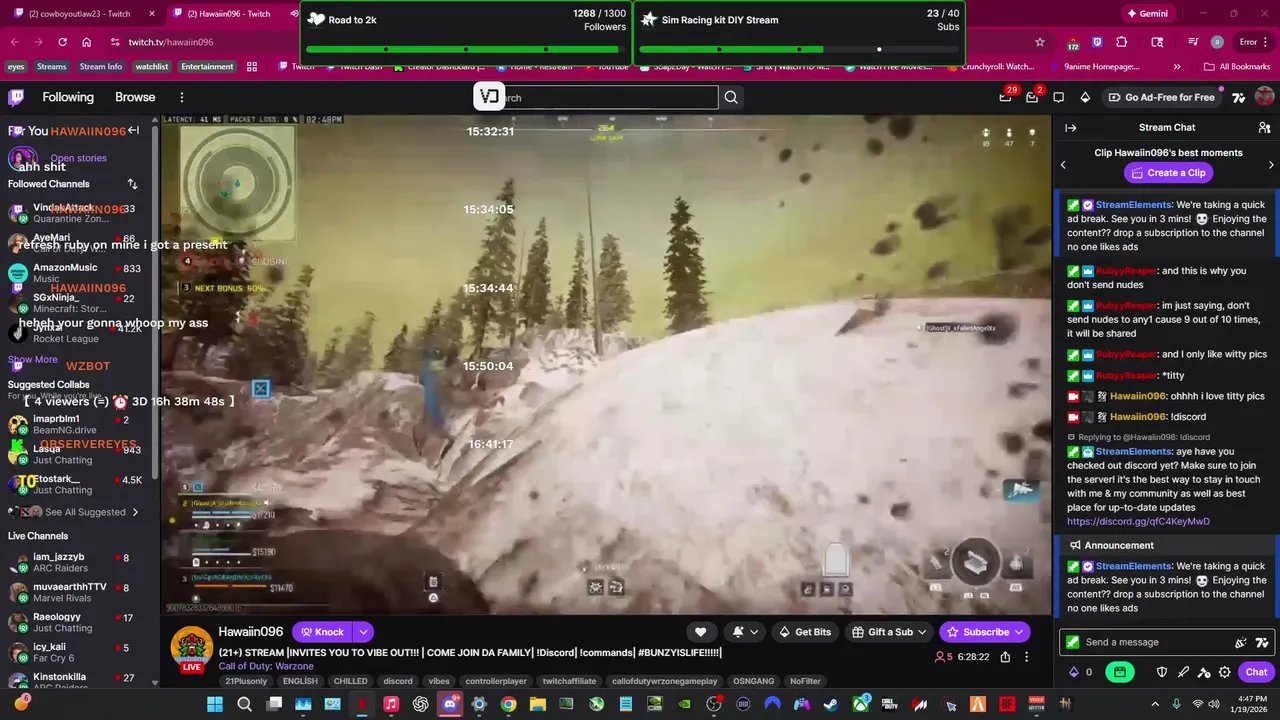1280x720 pixels.
Task: Open Windows Start menu
Action: 214,704
